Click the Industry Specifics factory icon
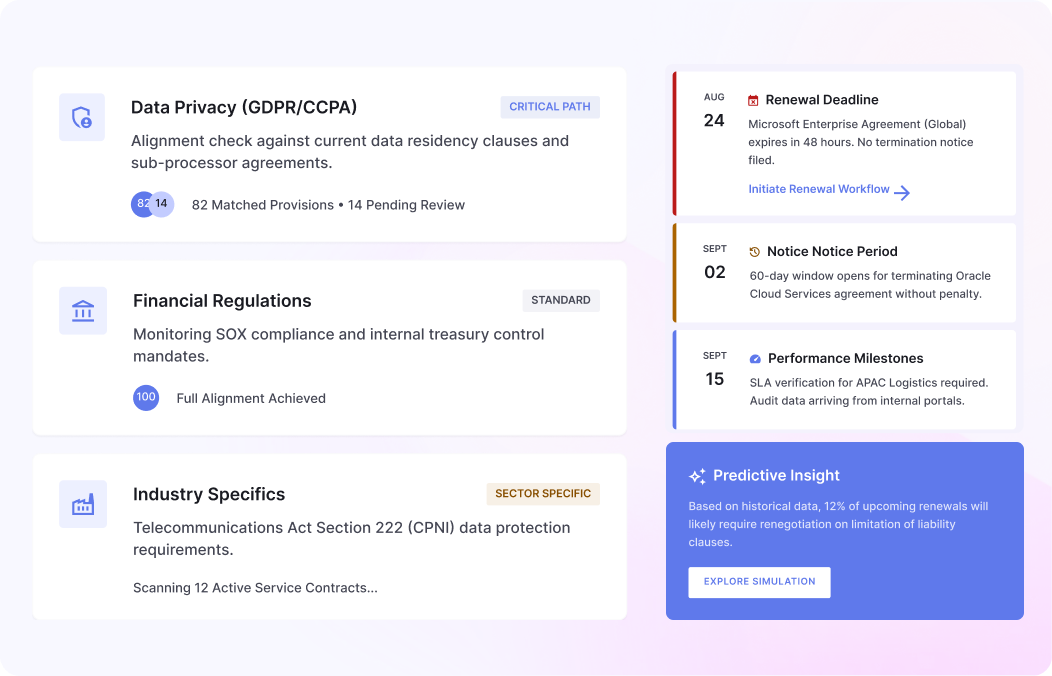Image resolution: width=1052 pixels, height=676 pixels. tap(83, 504)
